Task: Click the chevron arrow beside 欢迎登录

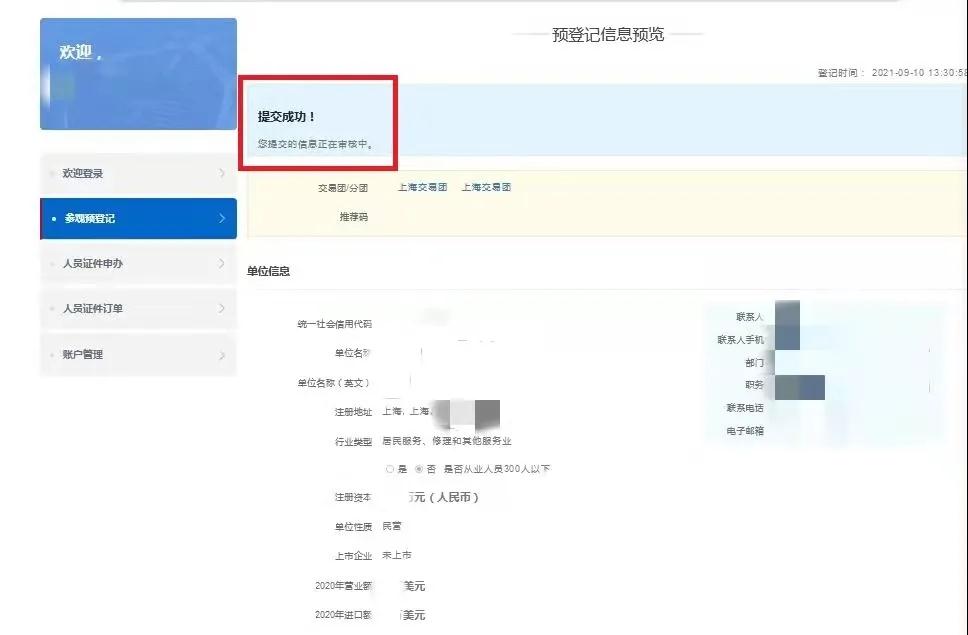Action: 221,174
